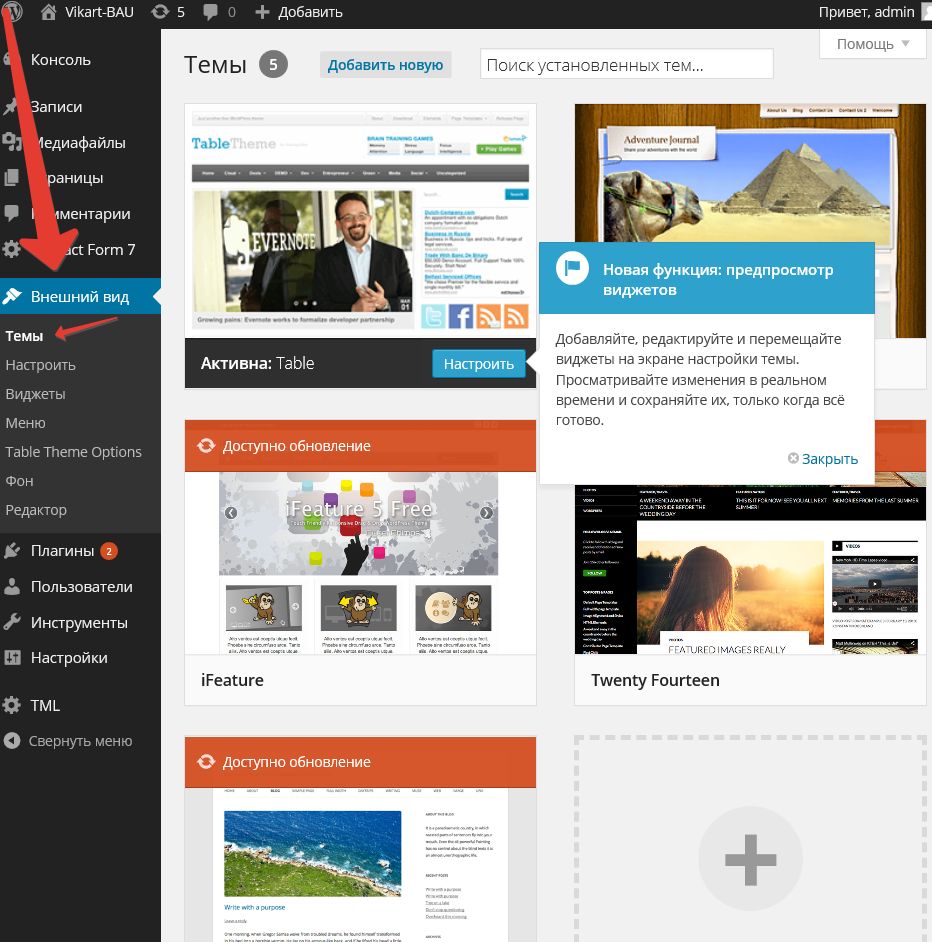This screenshot has width=932, height=942.
Task: Click the gear icon beside TML
Action: click(12, 705)
